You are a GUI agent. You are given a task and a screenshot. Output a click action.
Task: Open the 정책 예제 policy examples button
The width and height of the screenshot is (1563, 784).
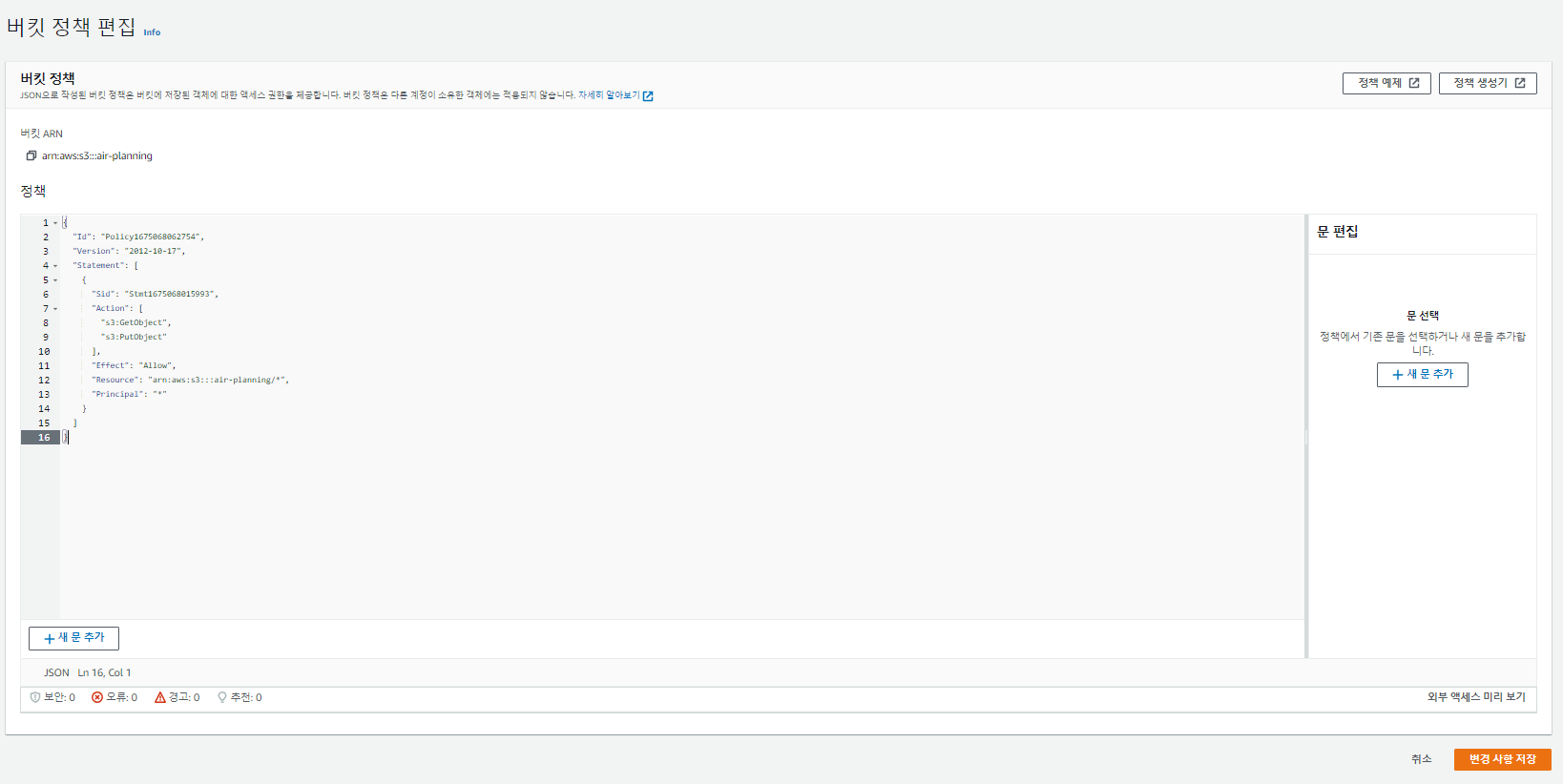click(1386, 83)
